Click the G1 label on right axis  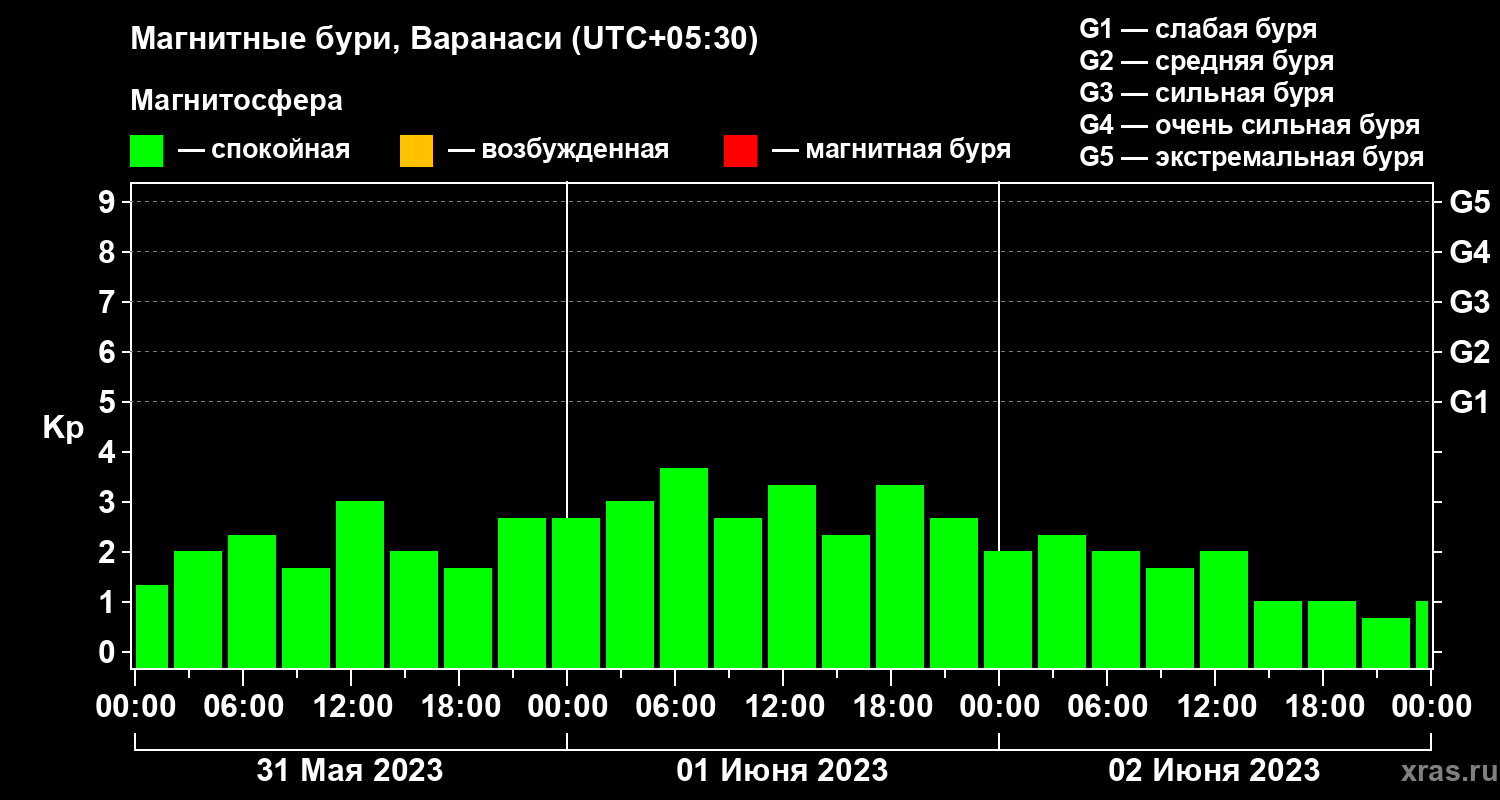[x=1469, y=402]
